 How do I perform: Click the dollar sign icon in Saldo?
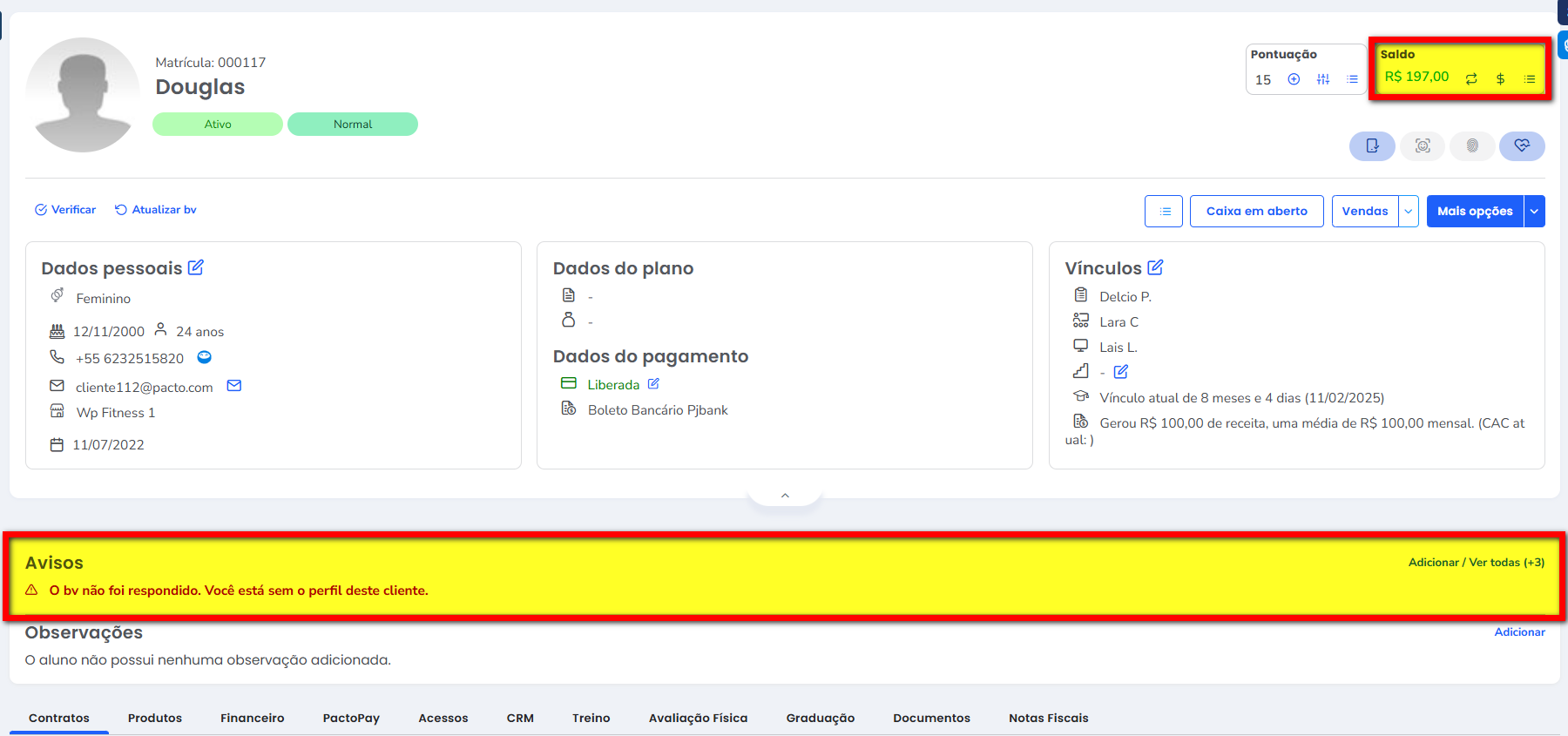tap(1500, 79)
